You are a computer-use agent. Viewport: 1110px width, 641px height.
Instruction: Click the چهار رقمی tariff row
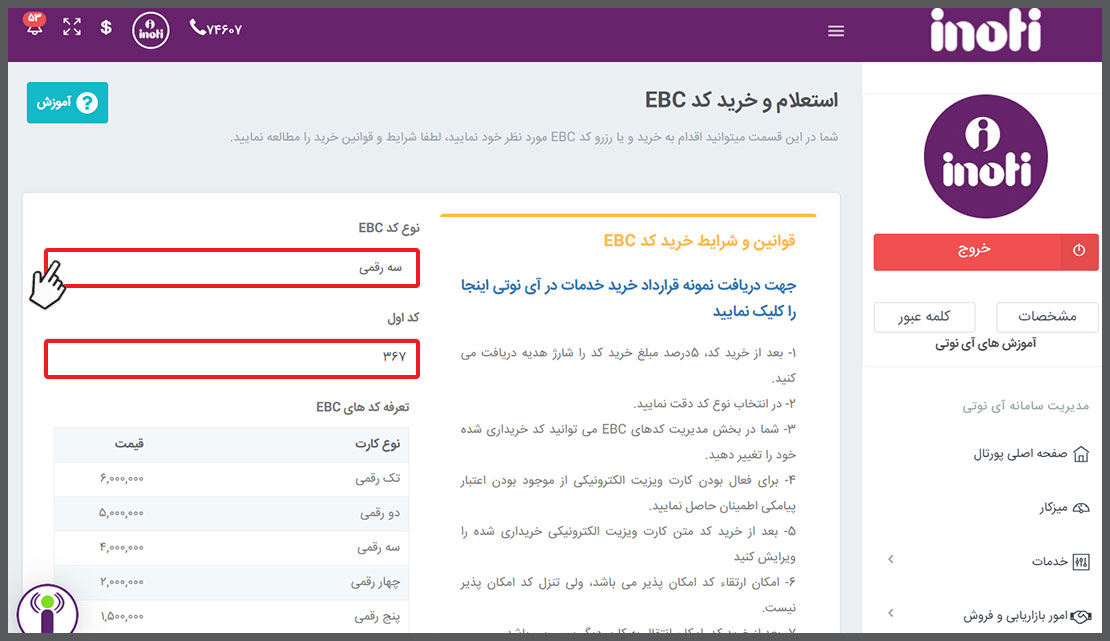(231, 582)
